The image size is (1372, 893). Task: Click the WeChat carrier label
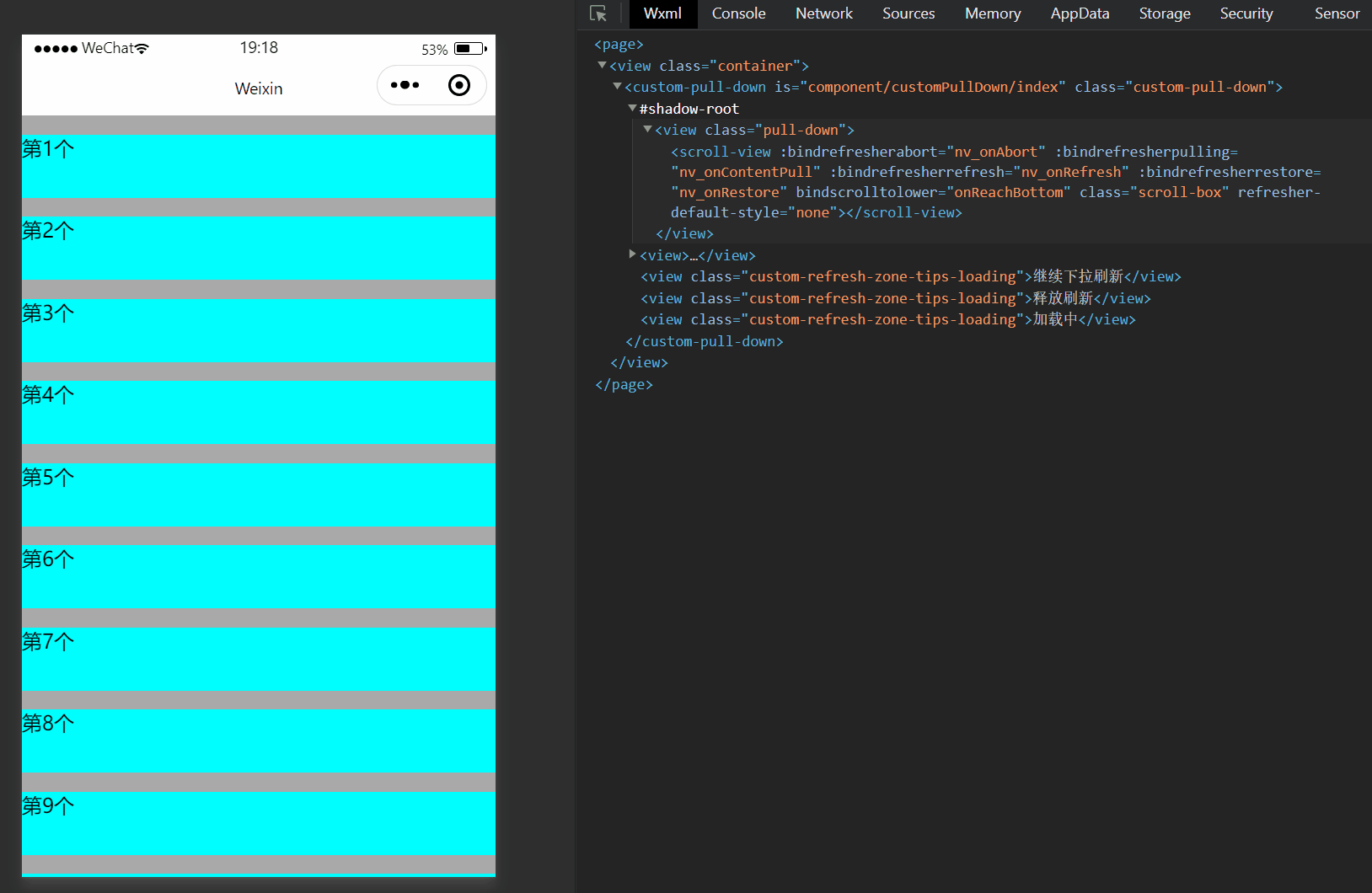(x=108, y=48)
